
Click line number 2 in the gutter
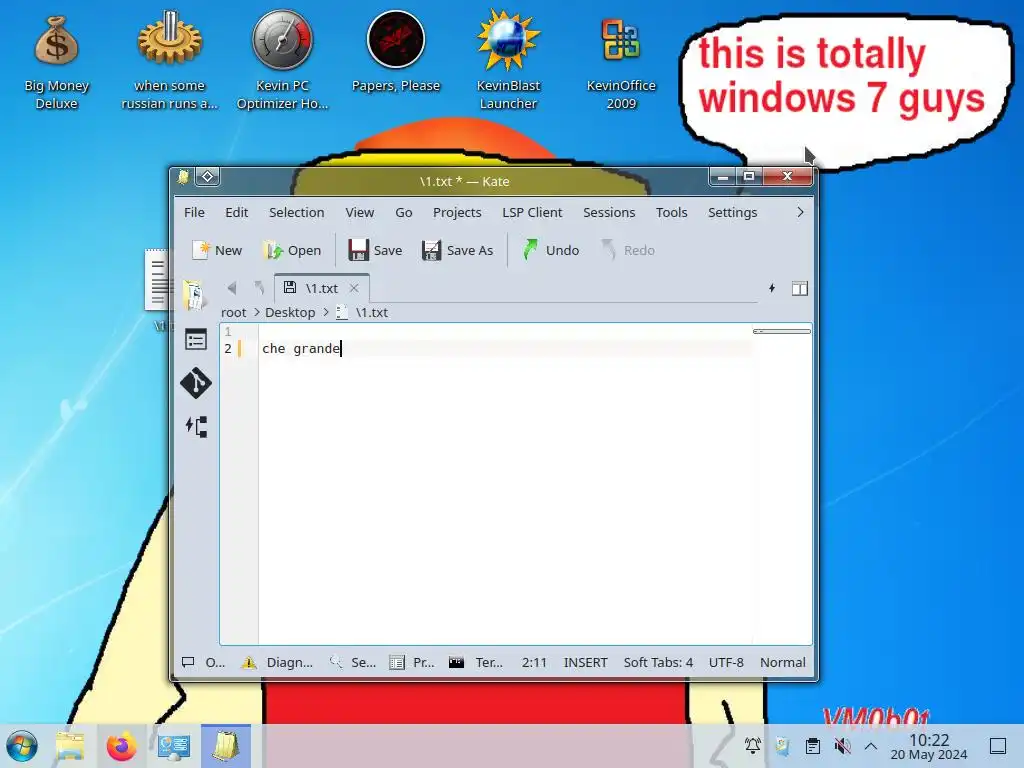click(228, 349)
